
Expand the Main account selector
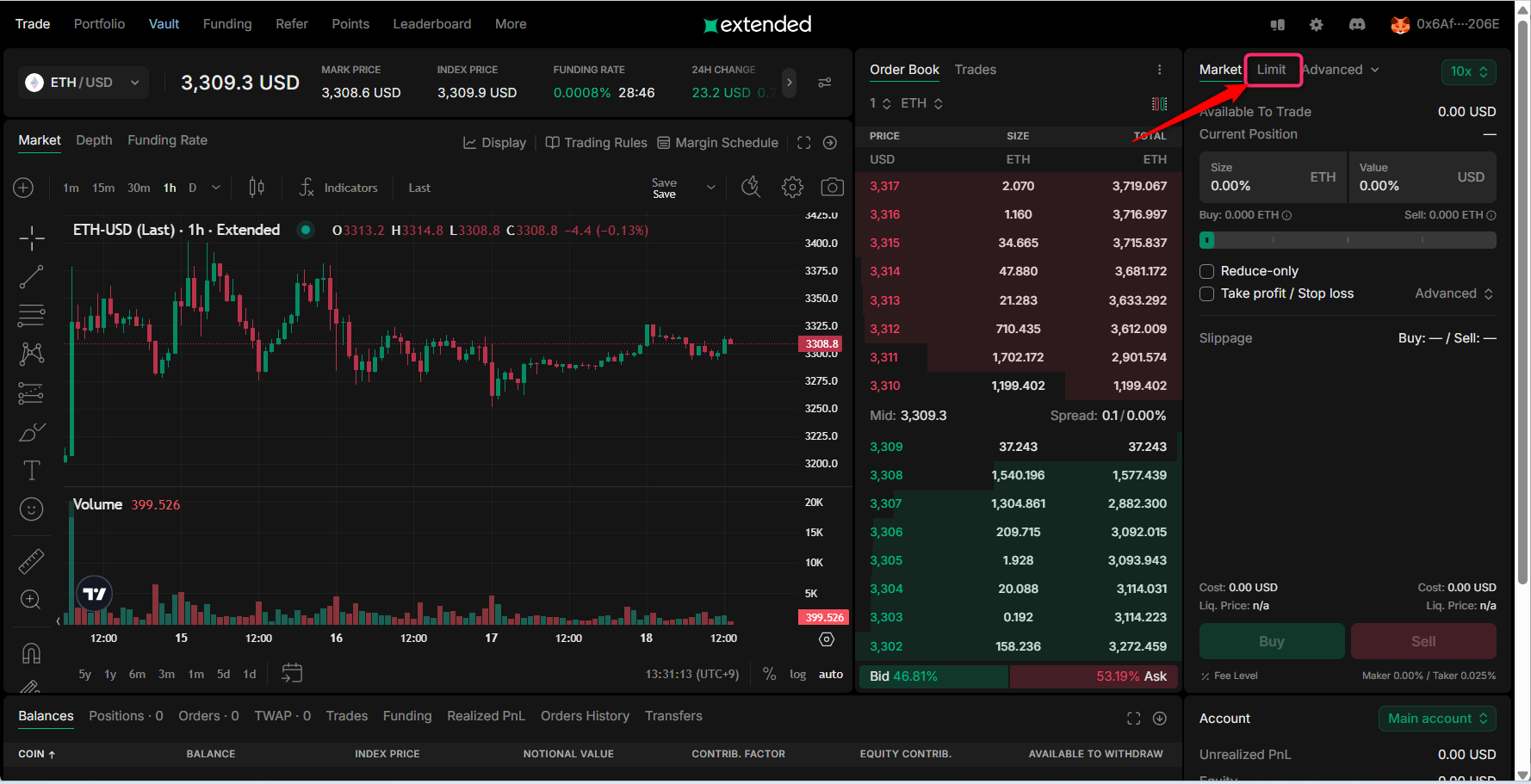tap(1436, 719)
